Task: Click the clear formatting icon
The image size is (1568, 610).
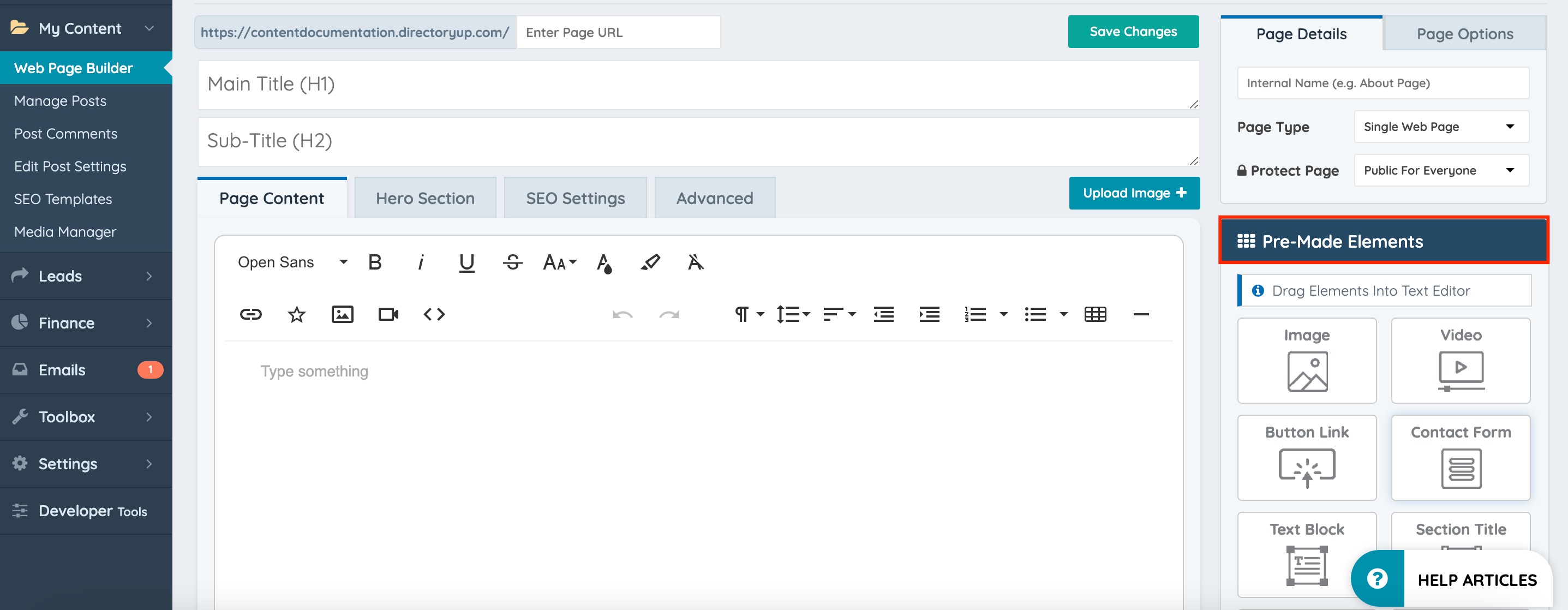Action: point(696,262)
